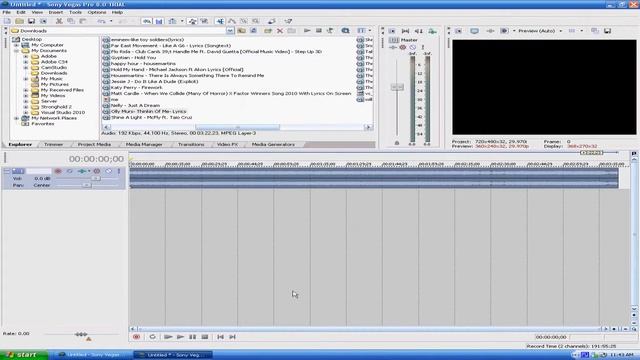The height and width of the screenshot is (360, 640).
Task: Select Nelly - Just A Dream file
Action: (135, 105)
